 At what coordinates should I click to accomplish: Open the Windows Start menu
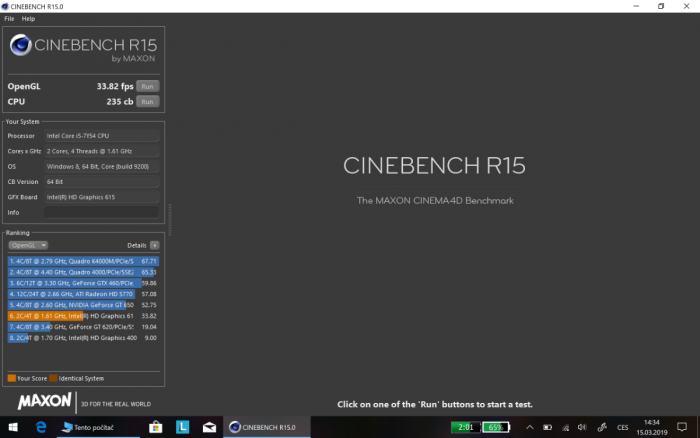pos(13,427)
